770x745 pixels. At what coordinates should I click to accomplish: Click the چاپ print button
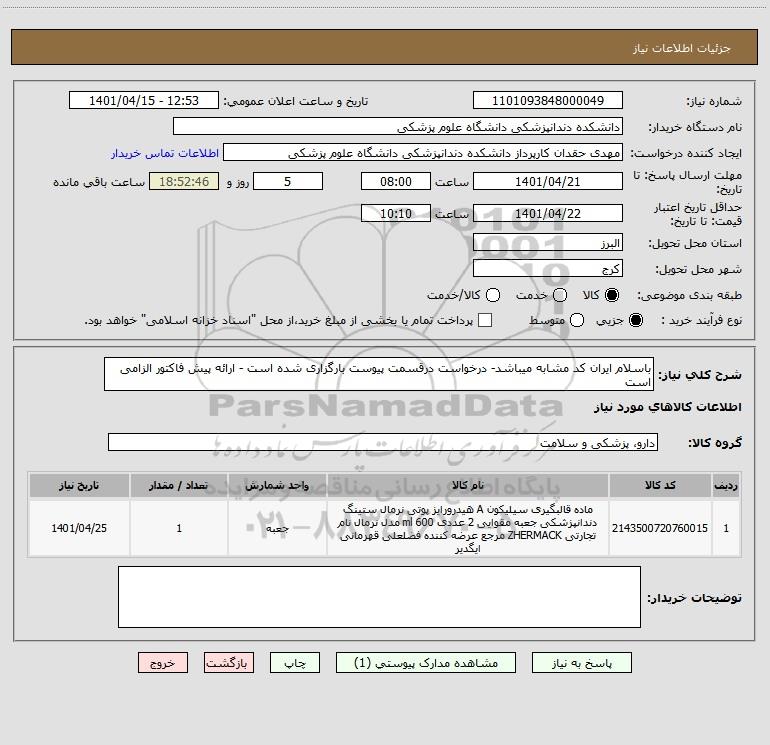pyautogui.click(x=295, y=663)
